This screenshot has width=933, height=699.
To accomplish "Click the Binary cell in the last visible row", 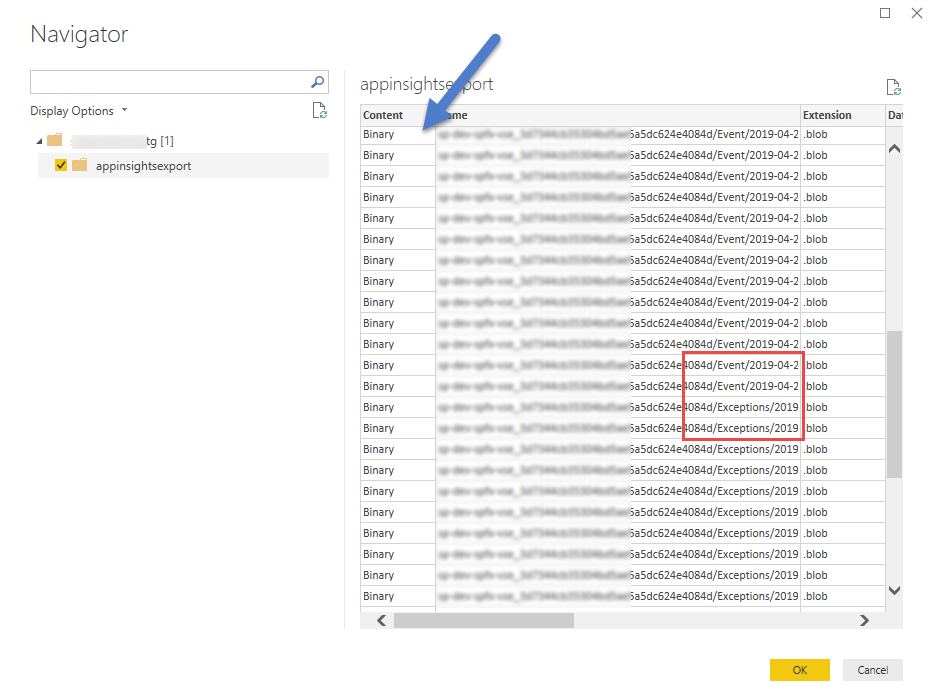I will click(397, 596).
